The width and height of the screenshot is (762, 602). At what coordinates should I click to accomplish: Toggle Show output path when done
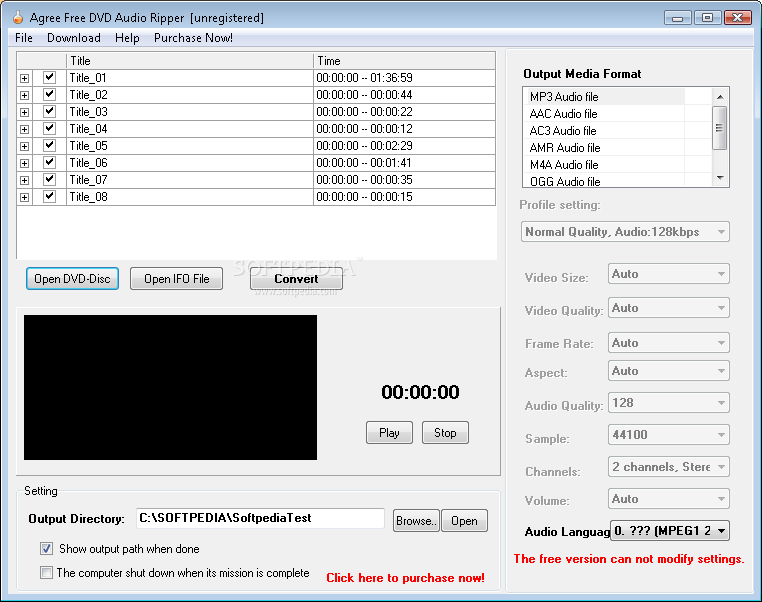pos(46,549)
